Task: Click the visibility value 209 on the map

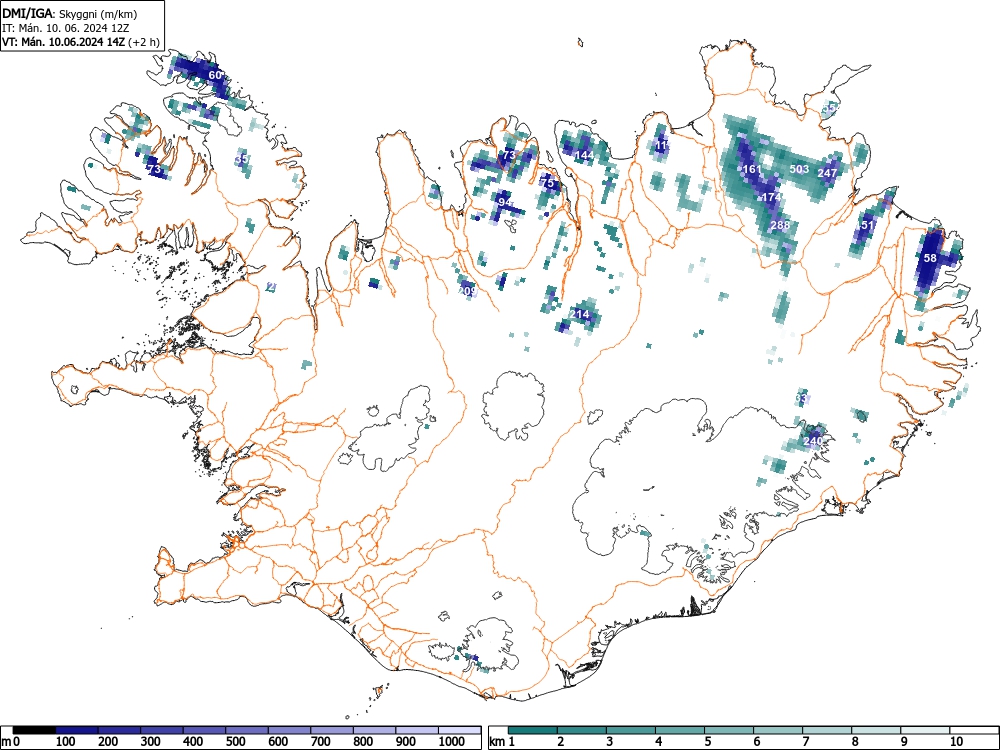Action: click(x=467, y=291)
